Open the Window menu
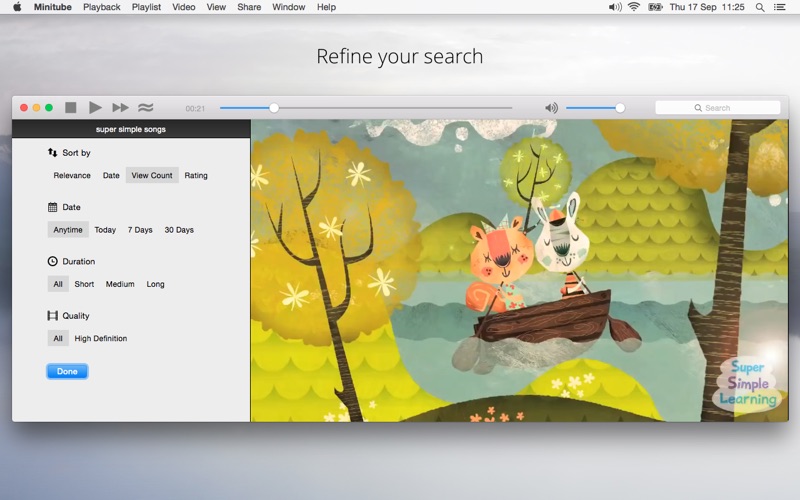The image size is (800, 500). pyautogui.click(x=288, y=7)
